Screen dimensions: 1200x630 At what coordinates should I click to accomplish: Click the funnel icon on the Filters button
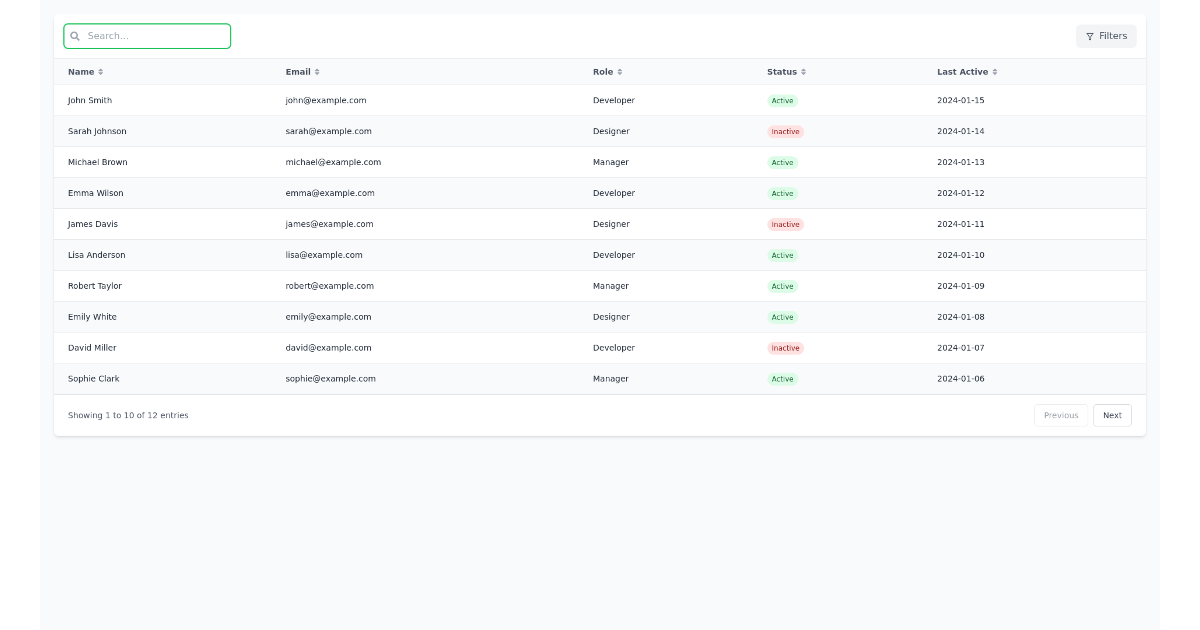1089,36
